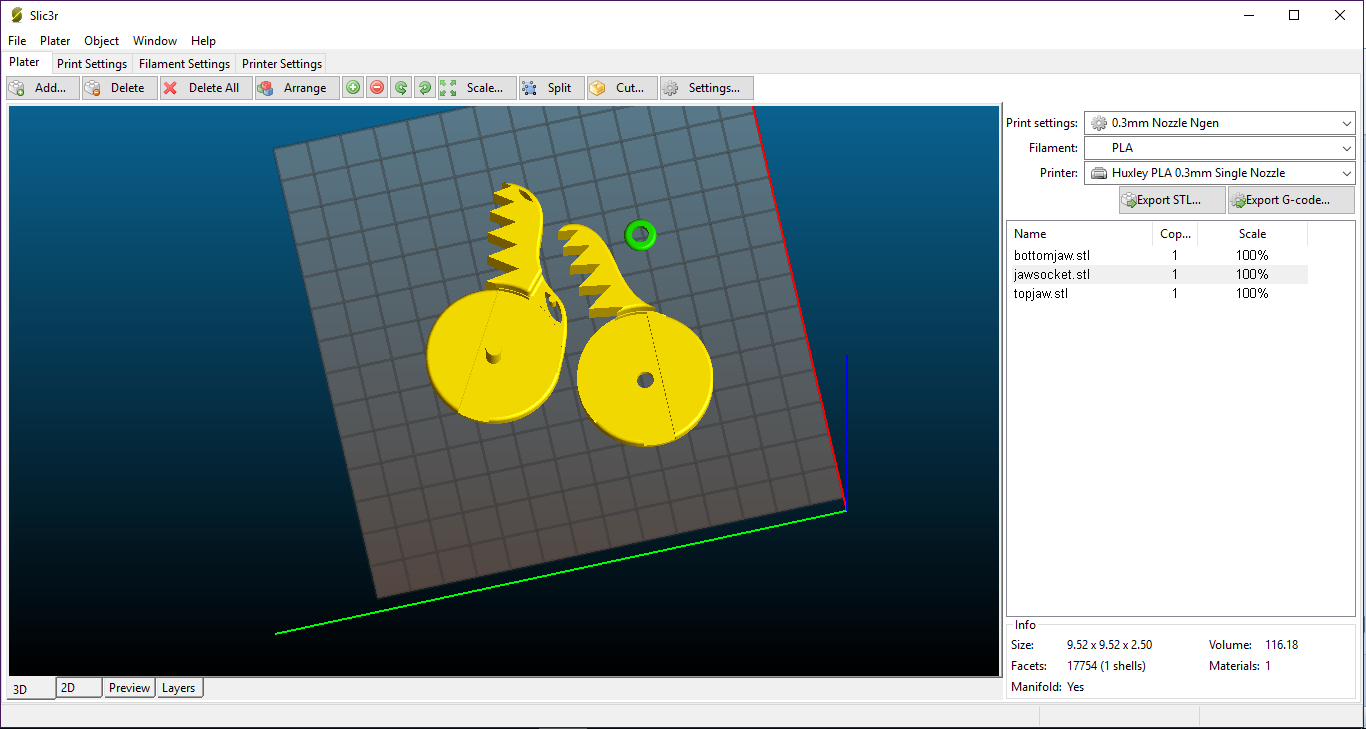This screenshot has width=1366, height=729.
Task: Click the Name column header
Action: [x=1079, y=234]
